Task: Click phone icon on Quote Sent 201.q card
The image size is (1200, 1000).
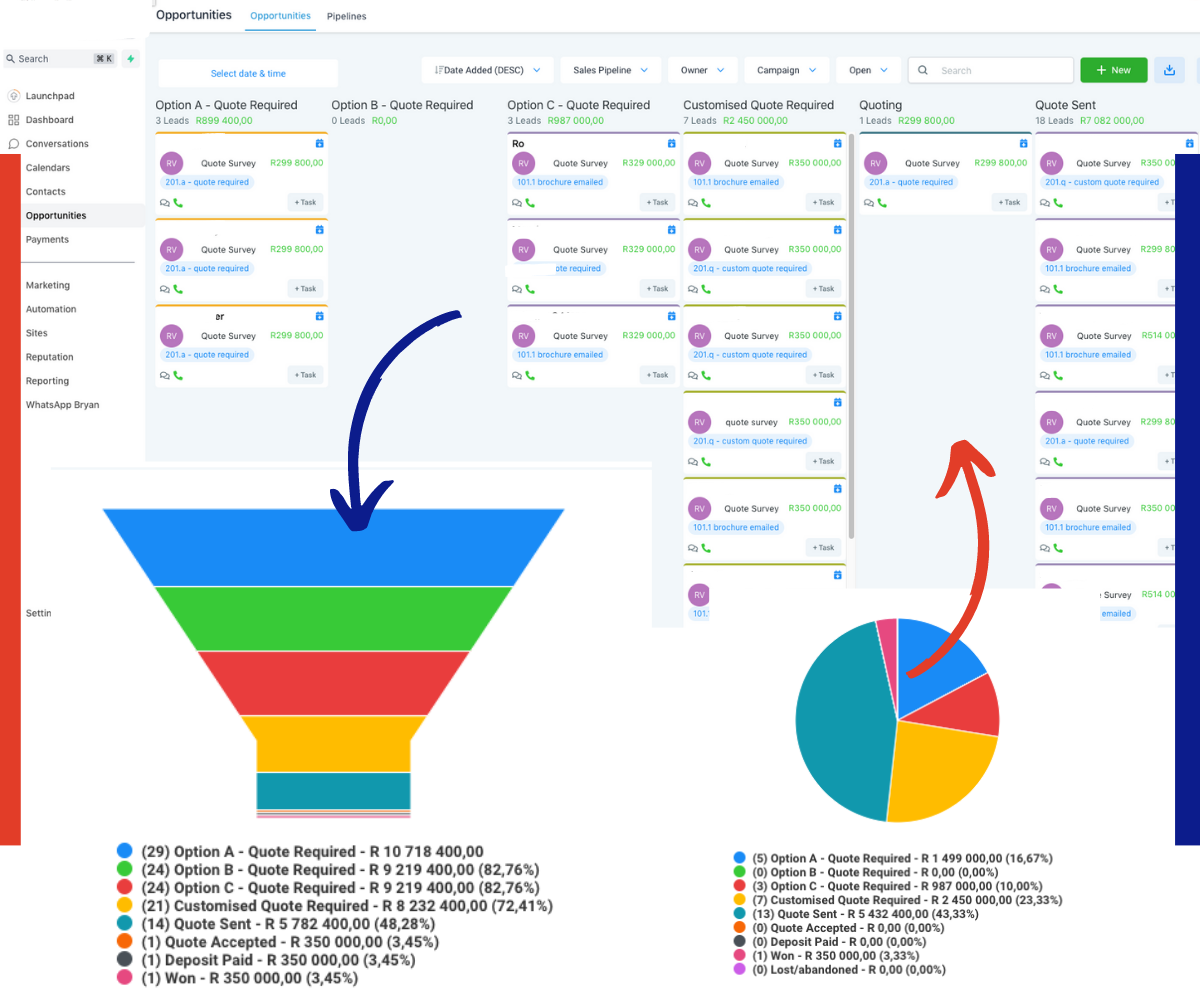Action: [x=1058, y=202]
